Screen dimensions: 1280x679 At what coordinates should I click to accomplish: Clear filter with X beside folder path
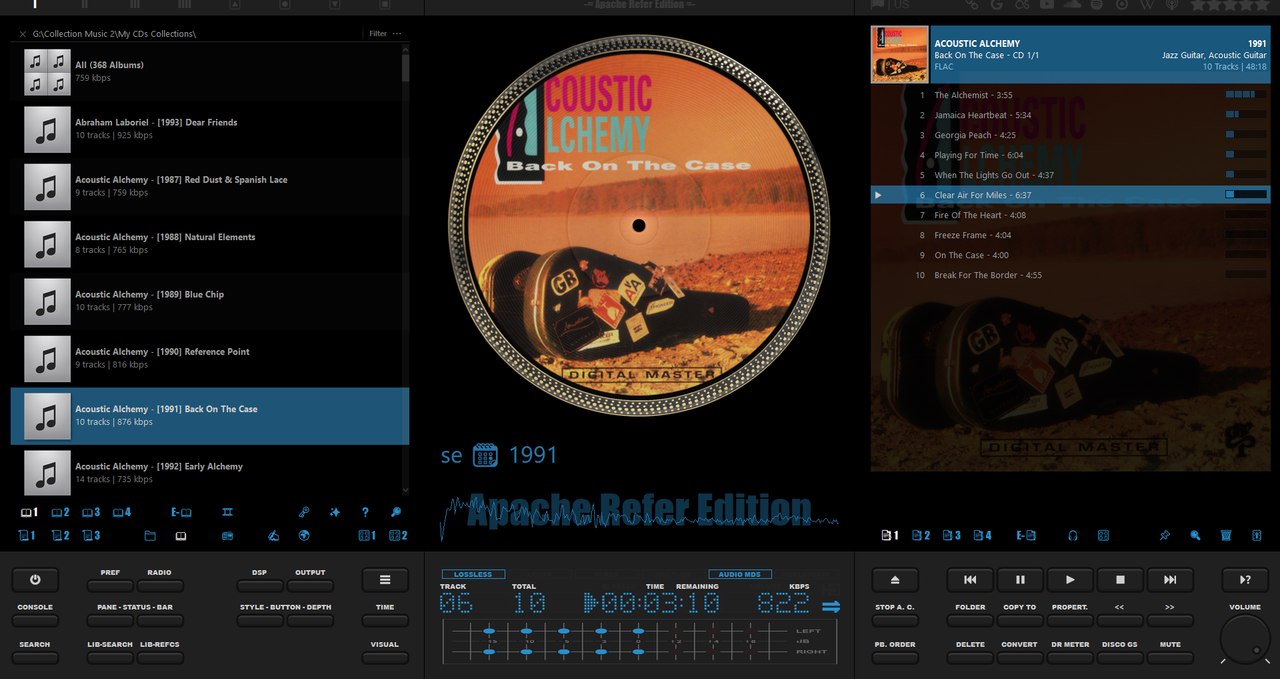tap(22, 34)
